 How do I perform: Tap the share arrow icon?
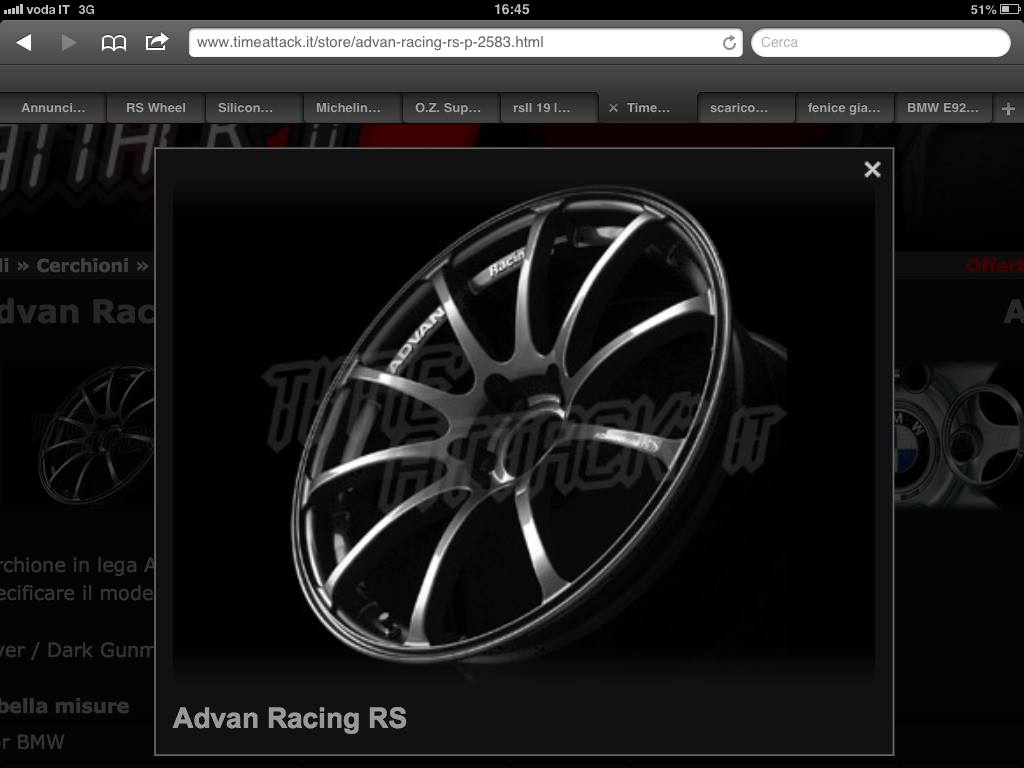pos(157,42)
